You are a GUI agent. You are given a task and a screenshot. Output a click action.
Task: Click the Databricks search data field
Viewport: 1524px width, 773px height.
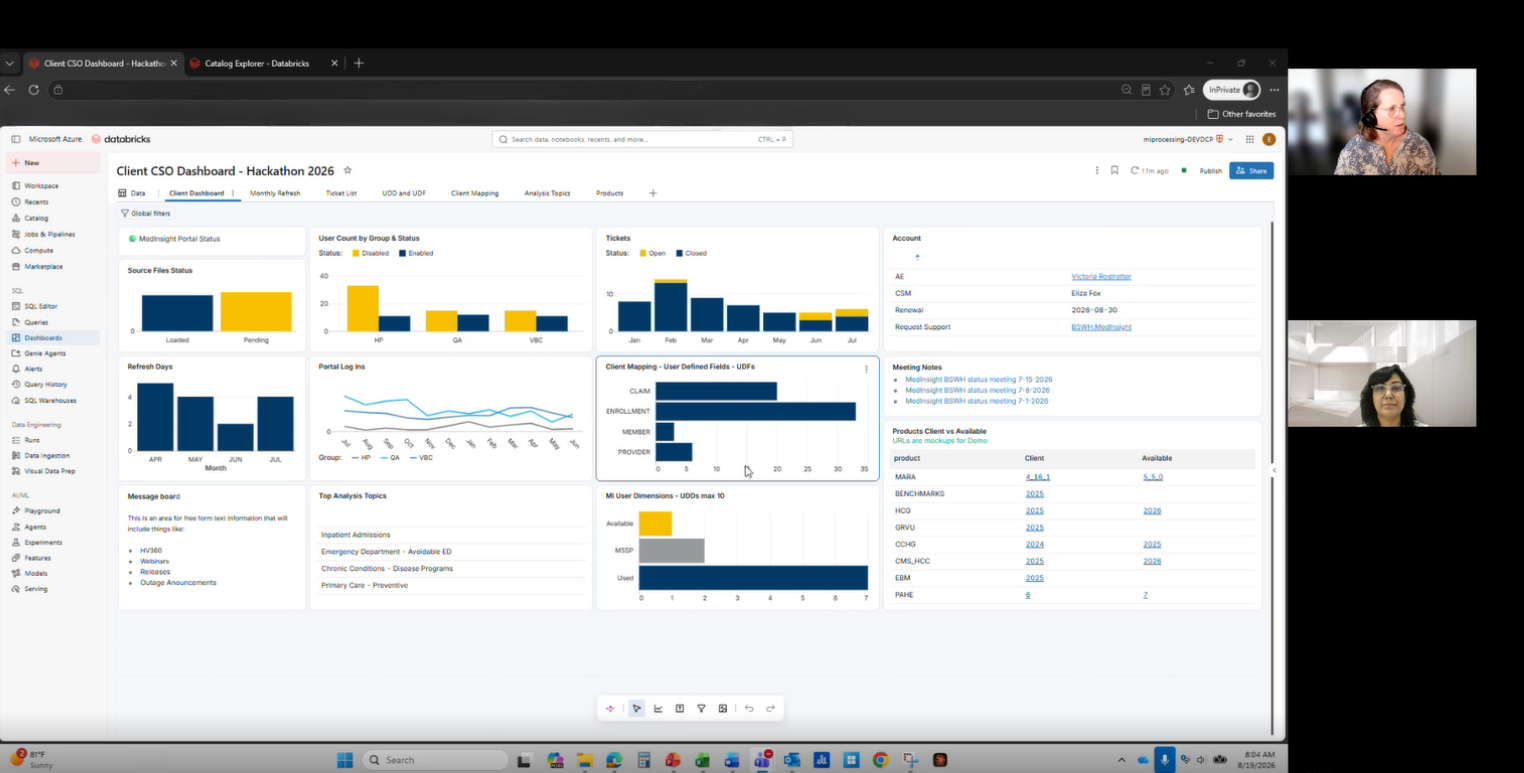pos(642,139)
